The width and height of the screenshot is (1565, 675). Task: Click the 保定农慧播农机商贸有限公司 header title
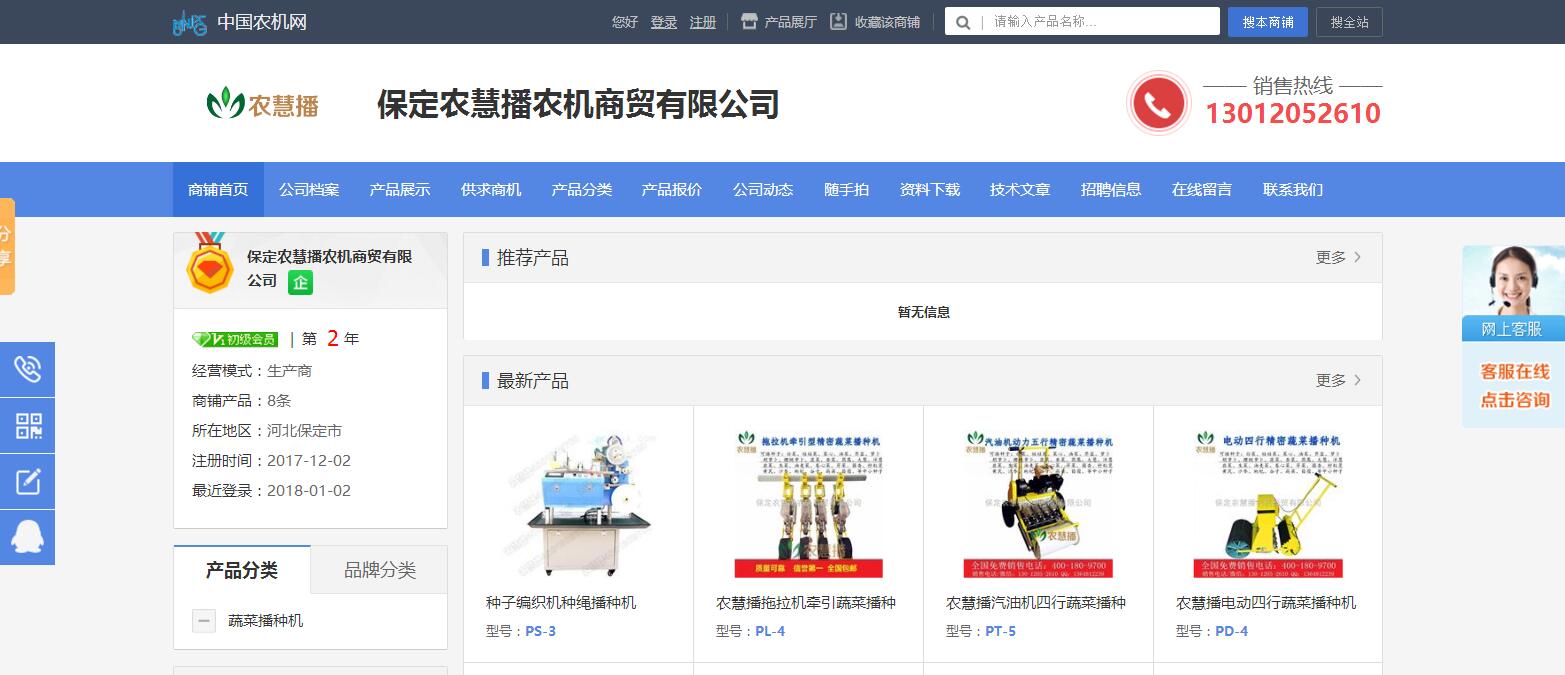point(578,104)
